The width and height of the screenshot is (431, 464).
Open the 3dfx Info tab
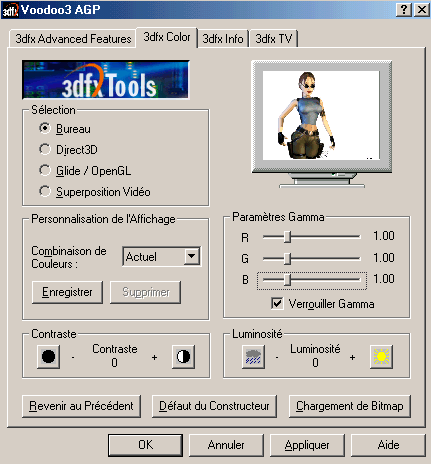(x=223, y=39)
